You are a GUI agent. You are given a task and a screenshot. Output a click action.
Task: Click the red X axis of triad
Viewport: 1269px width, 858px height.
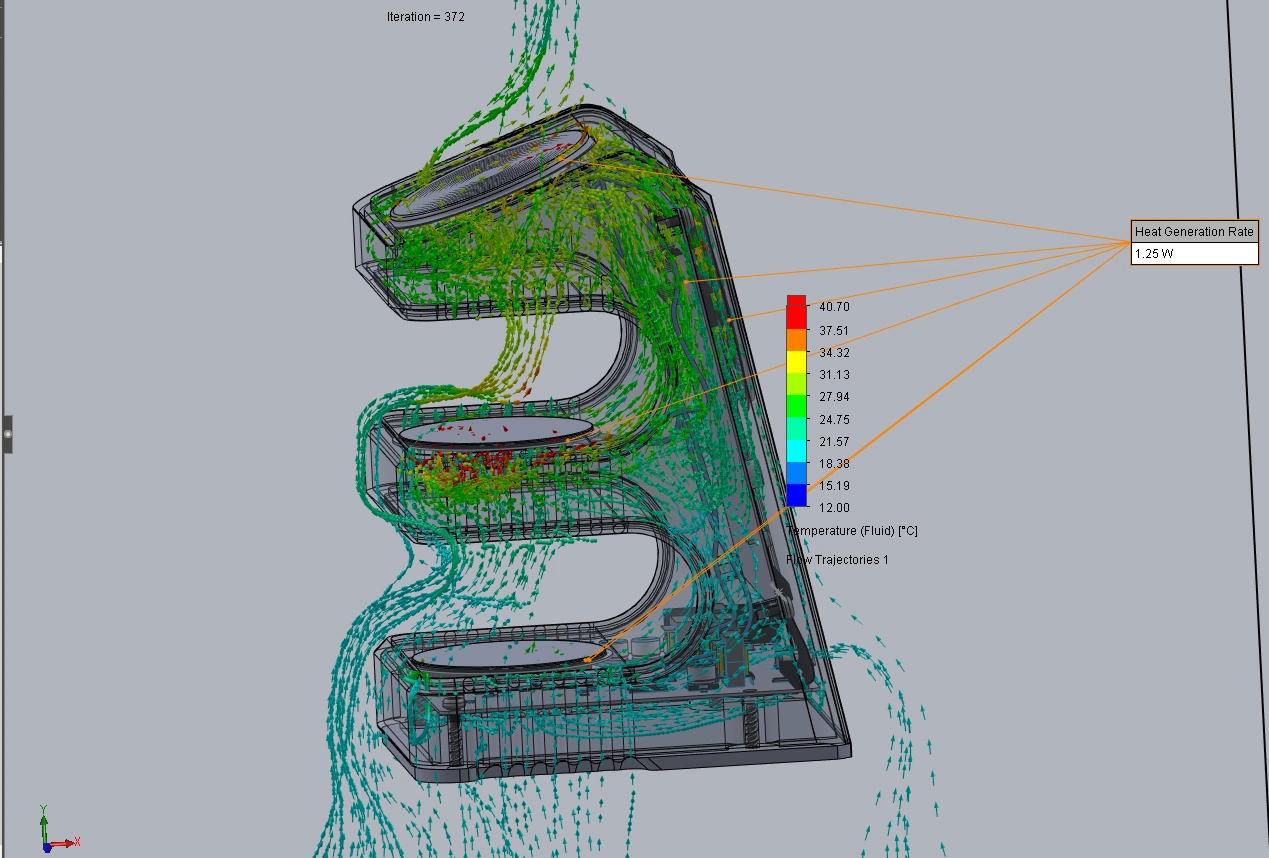pos(62,844)
